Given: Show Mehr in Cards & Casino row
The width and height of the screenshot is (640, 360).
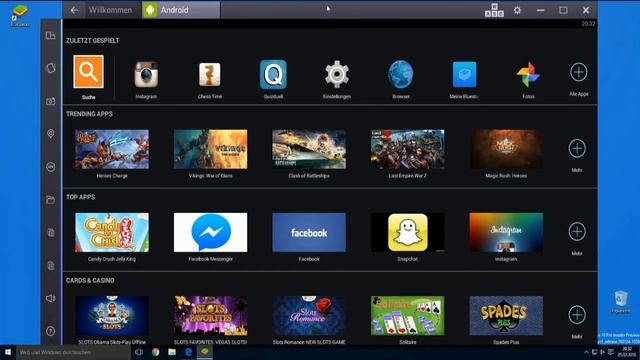Looking at the screenshot, I should click(577, 315).
